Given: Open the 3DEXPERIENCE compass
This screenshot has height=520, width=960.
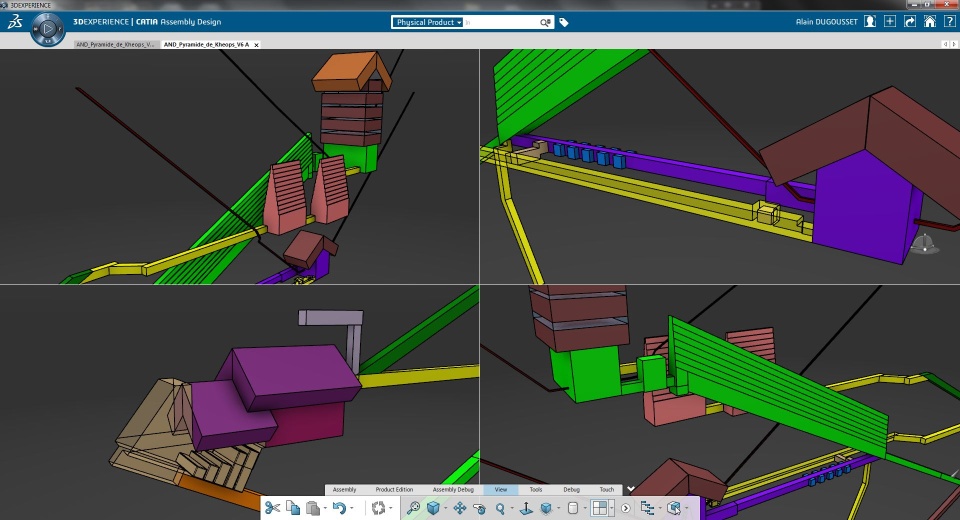Looking at the screenshot, I should click(48, 29).
